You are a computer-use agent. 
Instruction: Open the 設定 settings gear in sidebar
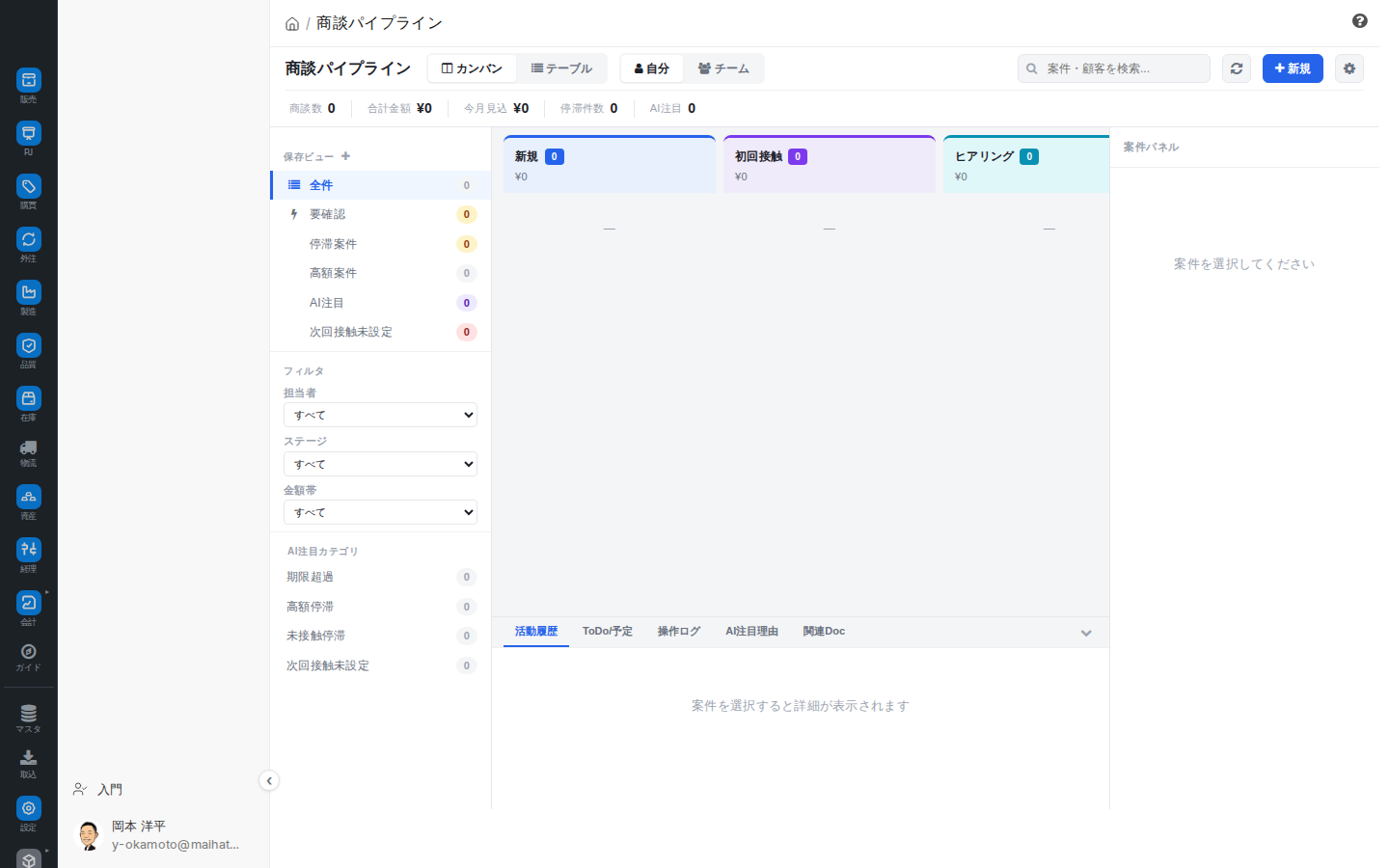point(29,808)
